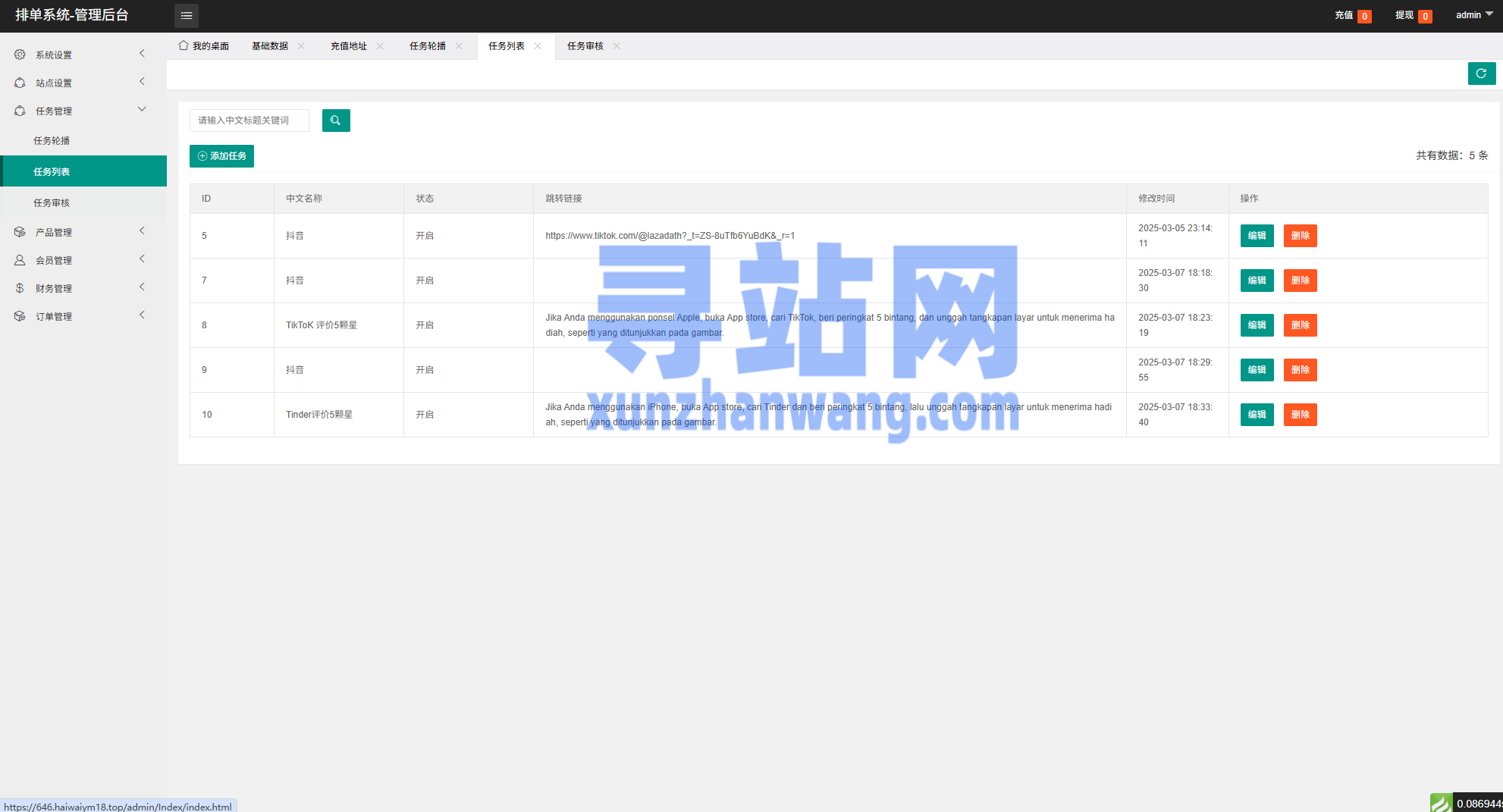Click the 提现 notification badge
This screenshot has width=1503, height=812.
(1425, 16)
